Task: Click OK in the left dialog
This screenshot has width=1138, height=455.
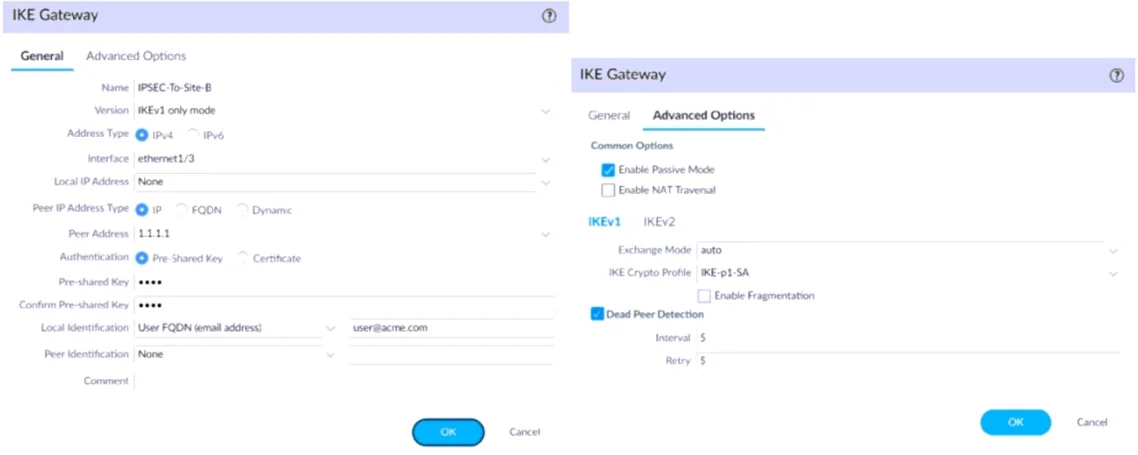Action: point(448,432)
